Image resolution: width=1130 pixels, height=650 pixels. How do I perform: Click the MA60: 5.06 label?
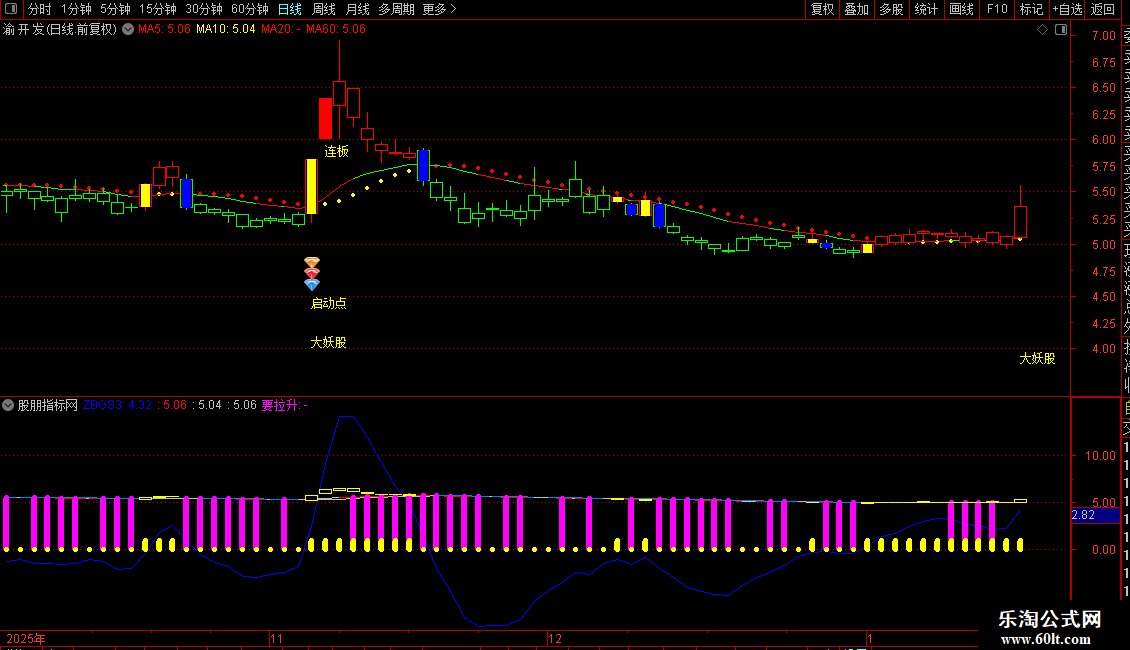(336, 29)
